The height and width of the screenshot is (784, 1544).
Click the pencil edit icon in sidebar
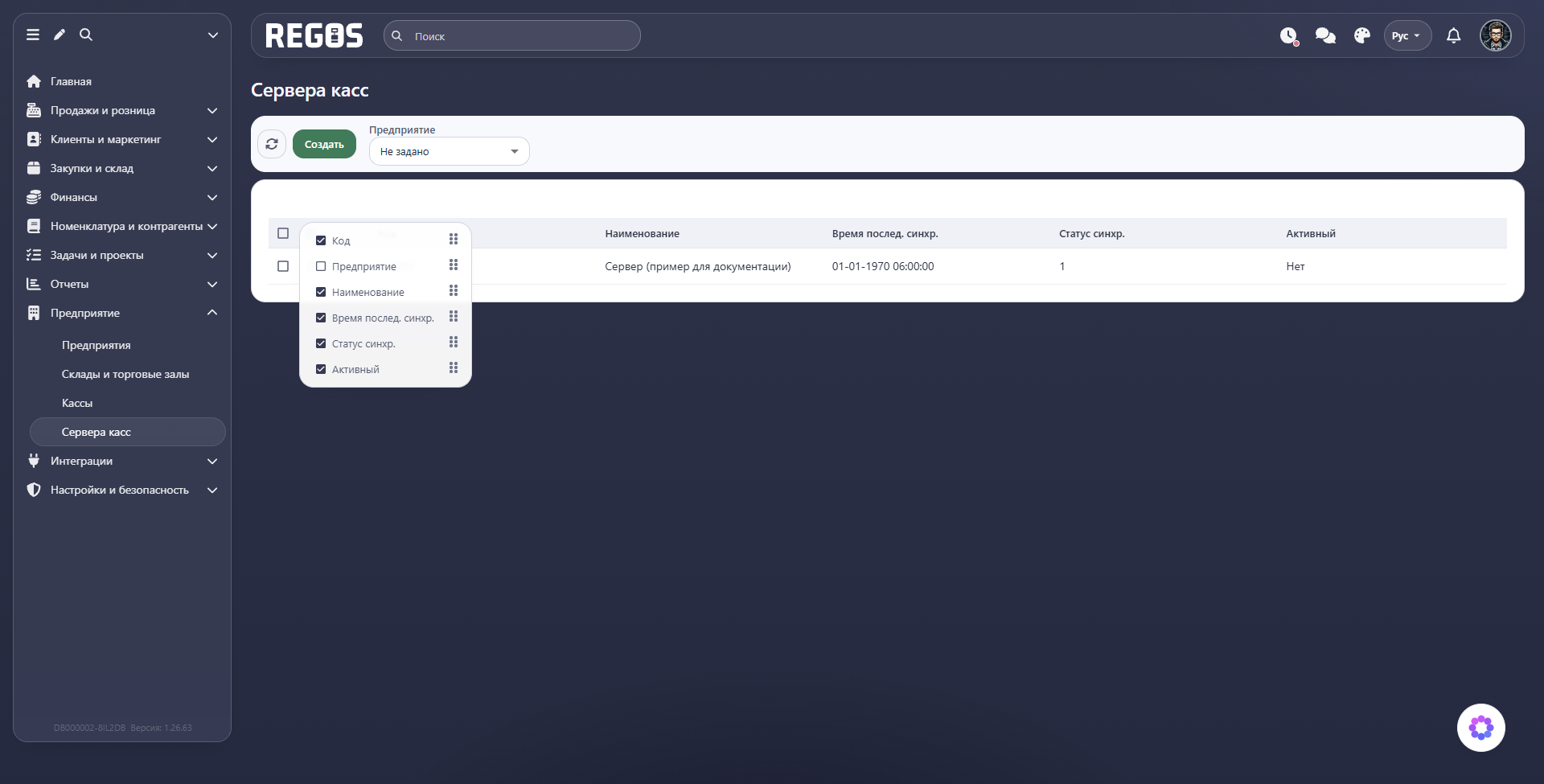coord(60,35)
